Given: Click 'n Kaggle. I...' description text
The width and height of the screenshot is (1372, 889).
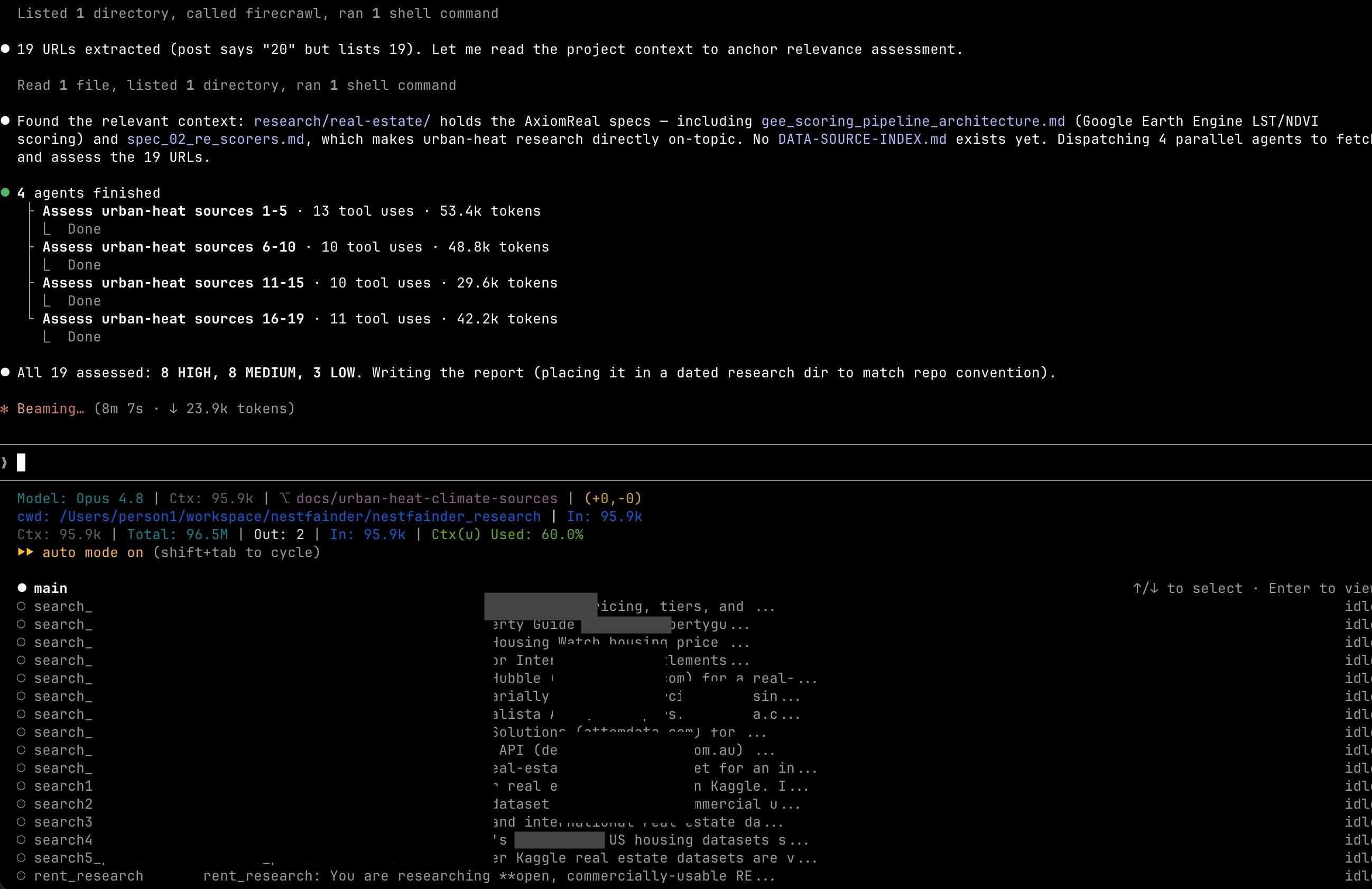Looking at the screenshot, I should [x=751, y=786].
